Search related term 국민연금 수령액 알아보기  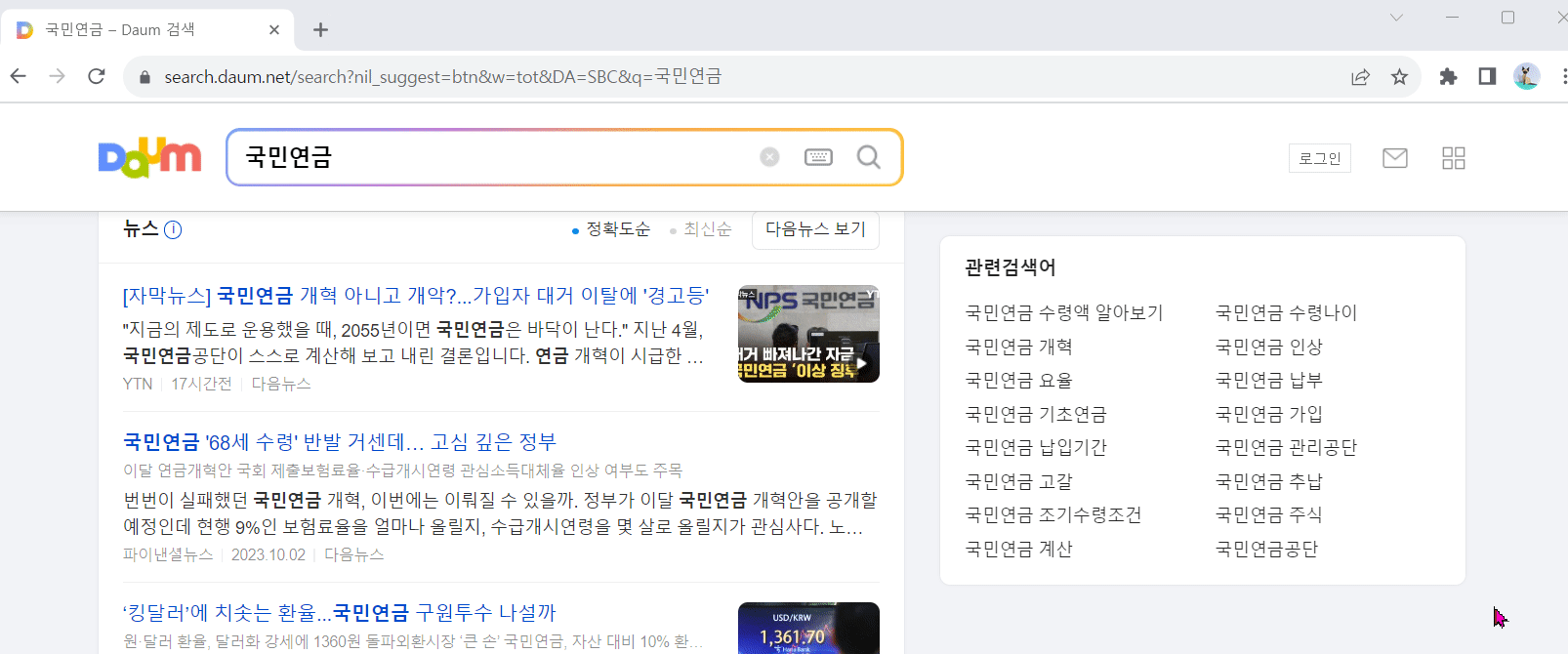pyautogui.click(x=1064, y=313)
